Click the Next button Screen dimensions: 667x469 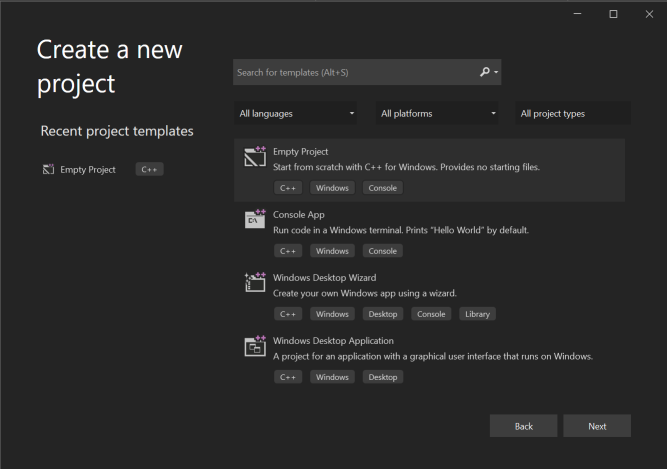[597, 426]
